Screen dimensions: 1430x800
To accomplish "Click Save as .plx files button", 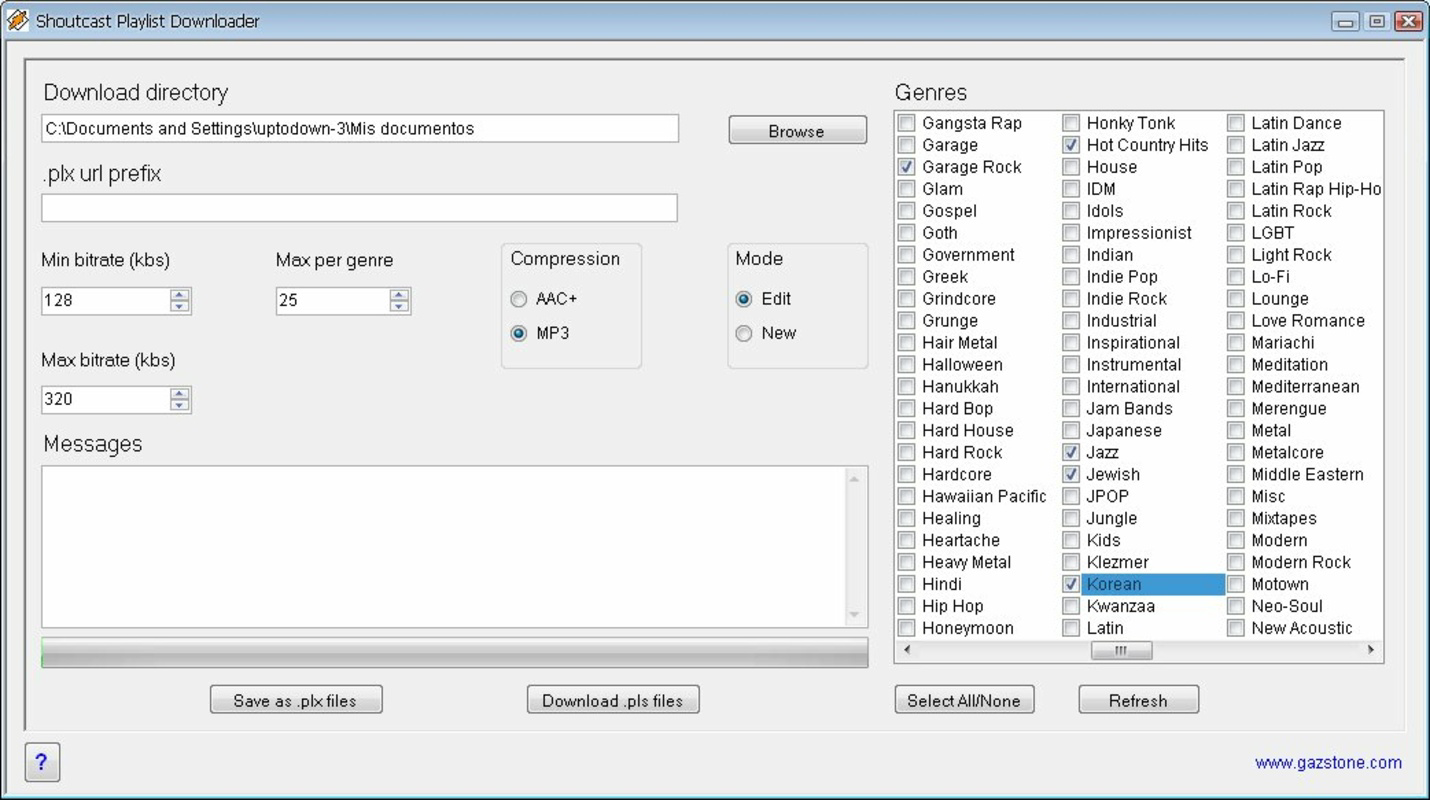I will (x=296, y=700).
